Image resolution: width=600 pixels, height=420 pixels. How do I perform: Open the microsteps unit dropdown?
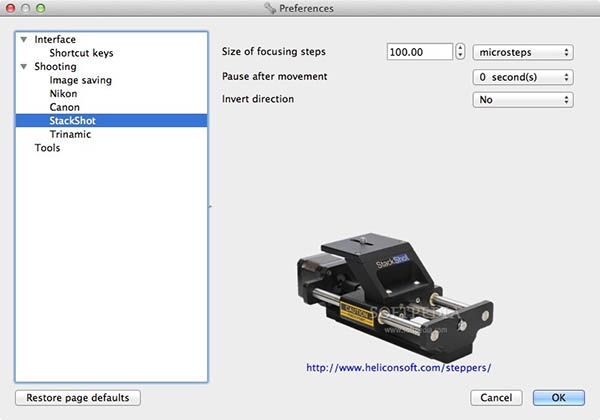pyautogui.click(x=521, y=52)
